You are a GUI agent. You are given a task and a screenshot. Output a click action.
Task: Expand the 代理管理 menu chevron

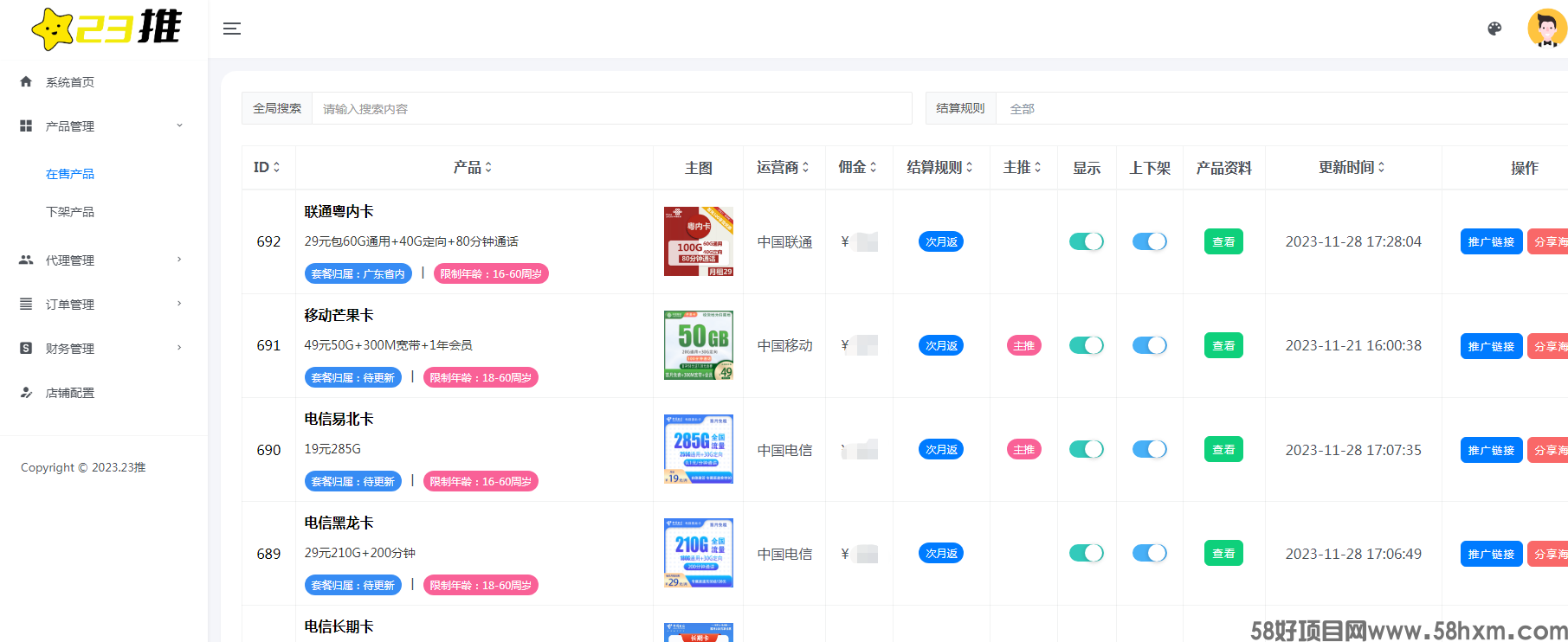[180, 260]
